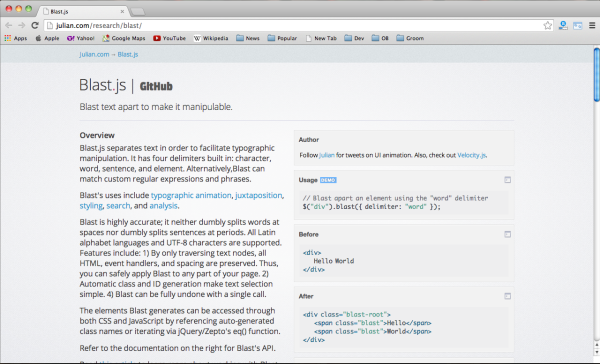Open the GitHub link in the heading
This screenshot has height=364, width=600.
tap(156, 87)
